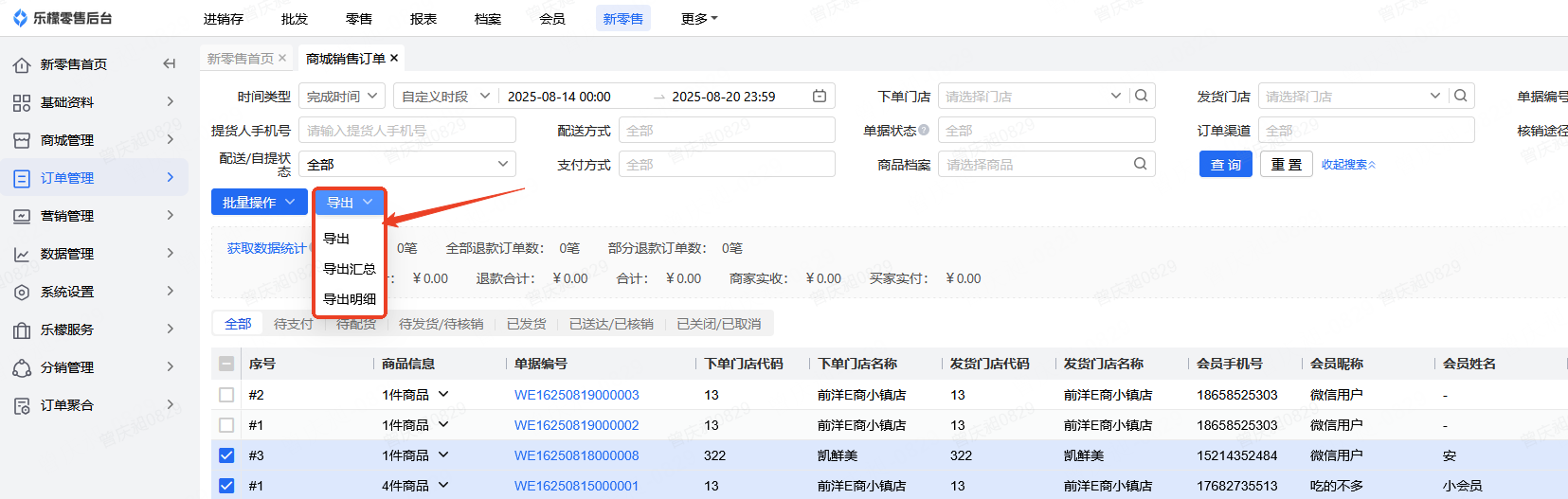This screenshot has height=499, width=1568.
Task: Click the 获取数据统计 link
Action: (266, 248)
